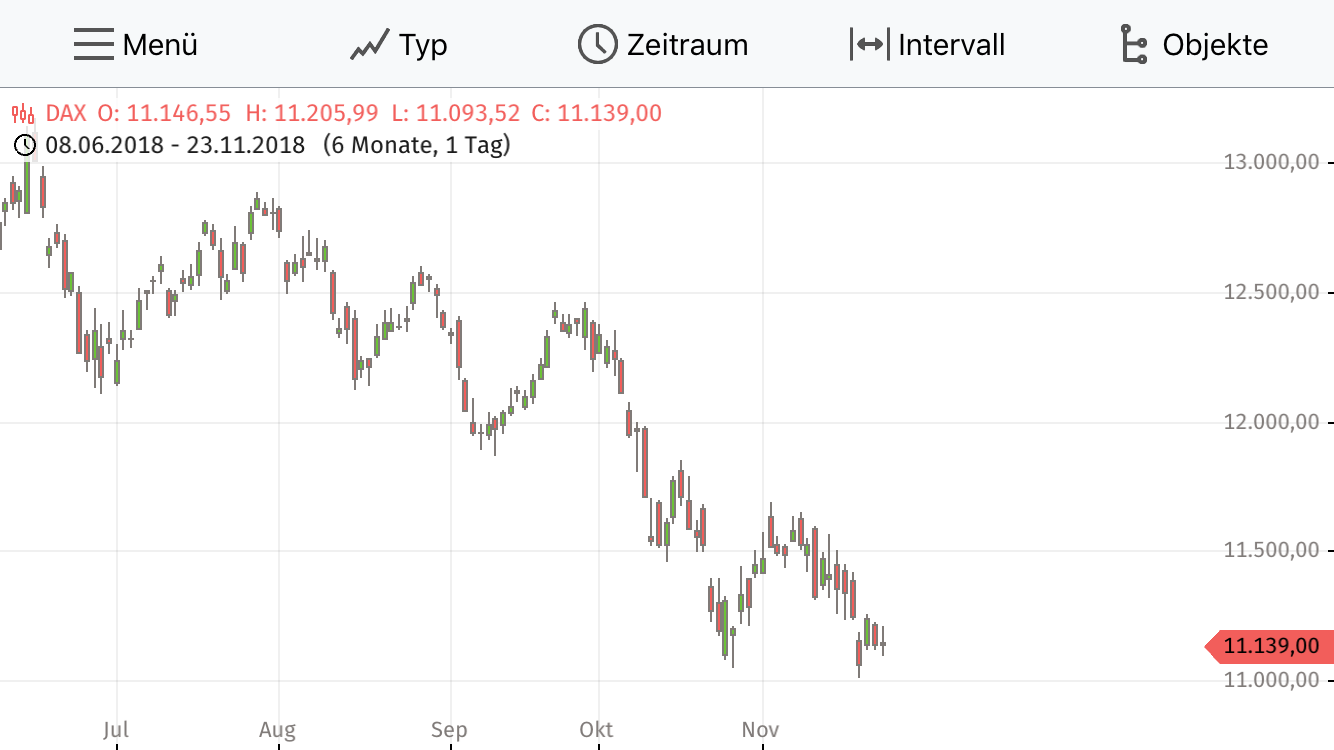Click the Okt label on time axis
The width and height of the screenshot is (1334, 750).
[597, 729]
